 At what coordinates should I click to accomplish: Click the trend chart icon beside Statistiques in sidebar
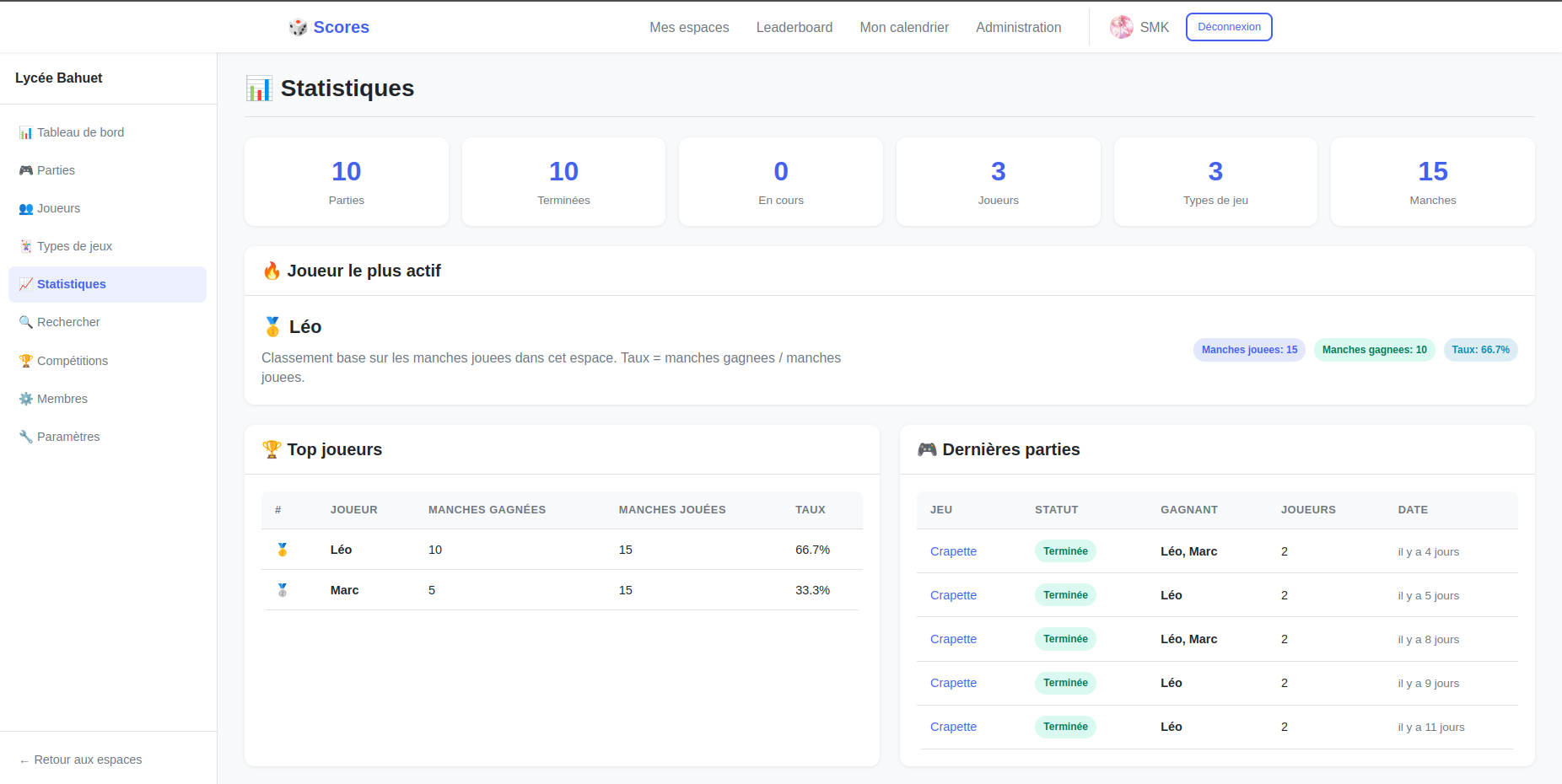tap(26, 284)
